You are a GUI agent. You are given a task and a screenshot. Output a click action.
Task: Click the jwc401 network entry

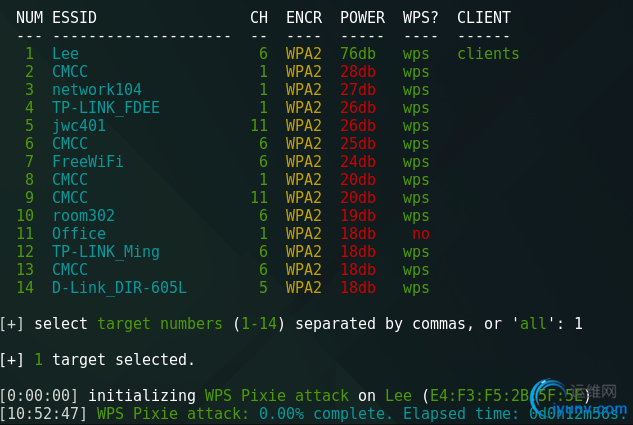[79, 125]
